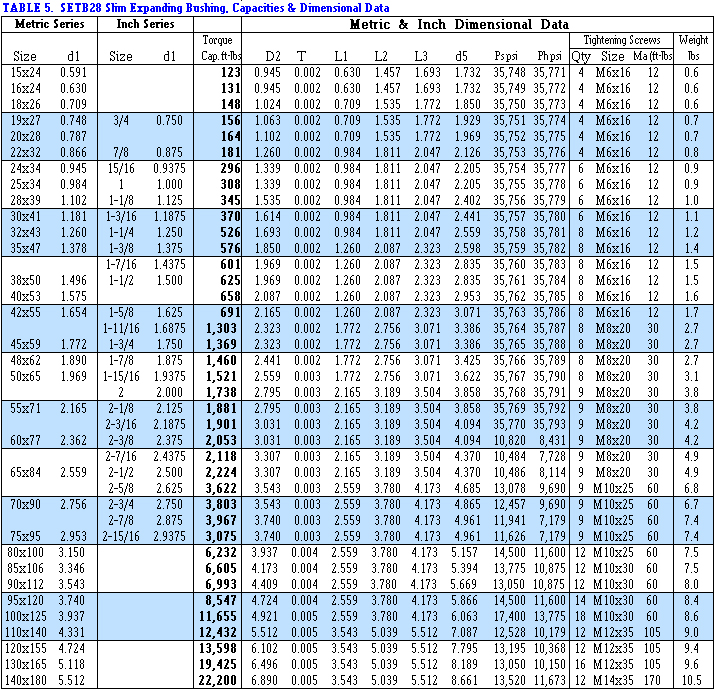Screen dimensions: 715x690
Task: Click Ph psi value '8,431'
Action: [552, 441]
